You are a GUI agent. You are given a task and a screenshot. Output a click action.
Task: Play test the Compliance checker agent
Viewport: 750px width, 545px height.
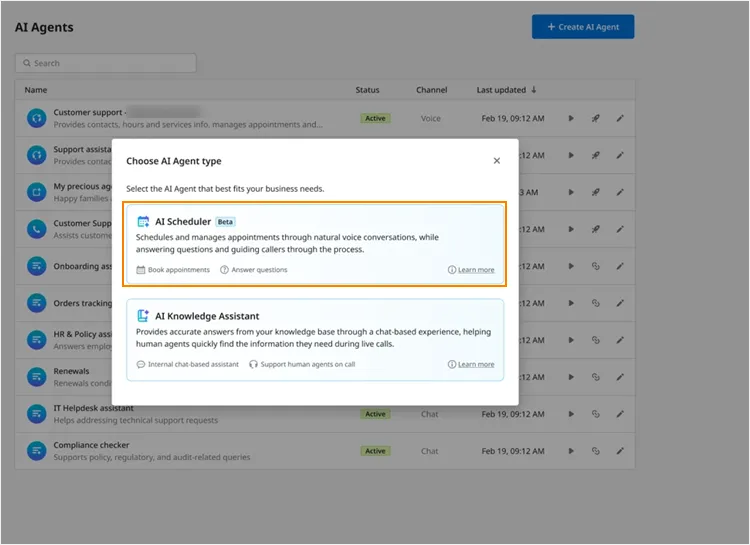571,451
